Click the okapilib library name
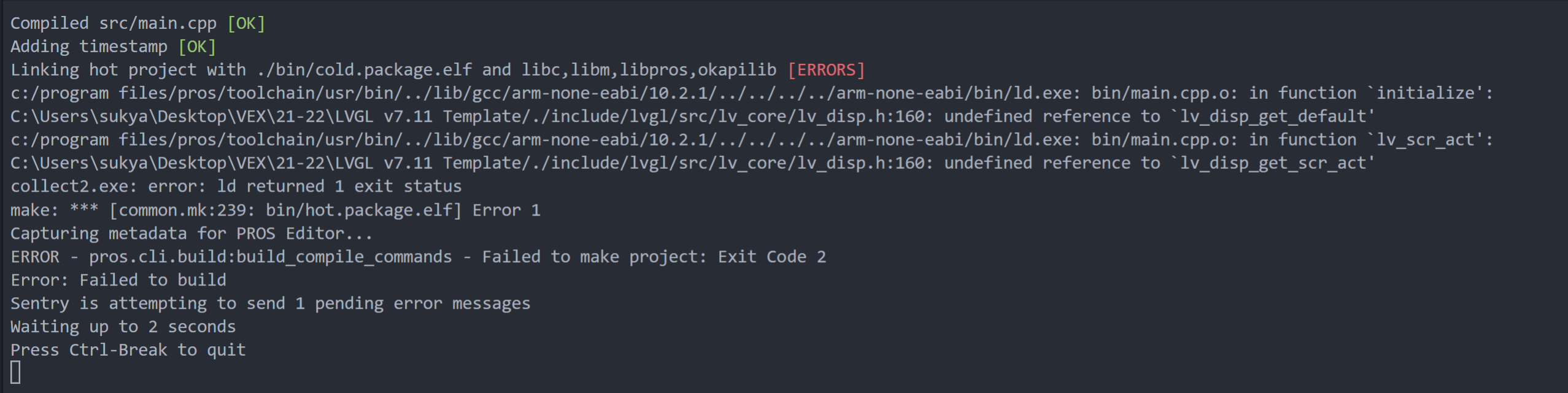This screenshot has width=1568, height=393. (x=737, y=70)
